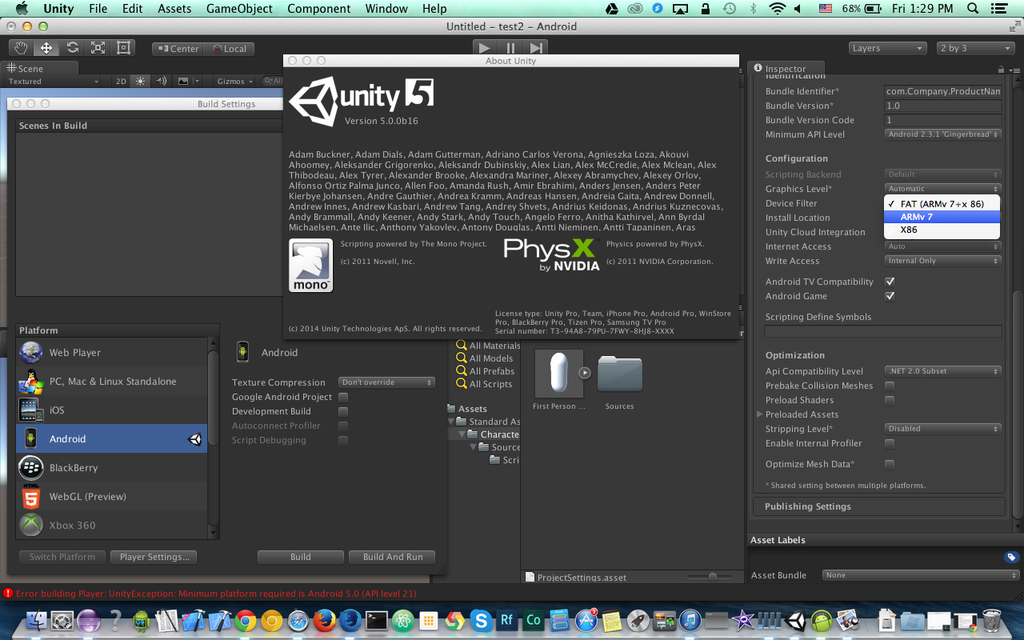Viewport: 1024px width, 640px height.
Task: Click the Pause button
Action: click(x=510, y=48)
